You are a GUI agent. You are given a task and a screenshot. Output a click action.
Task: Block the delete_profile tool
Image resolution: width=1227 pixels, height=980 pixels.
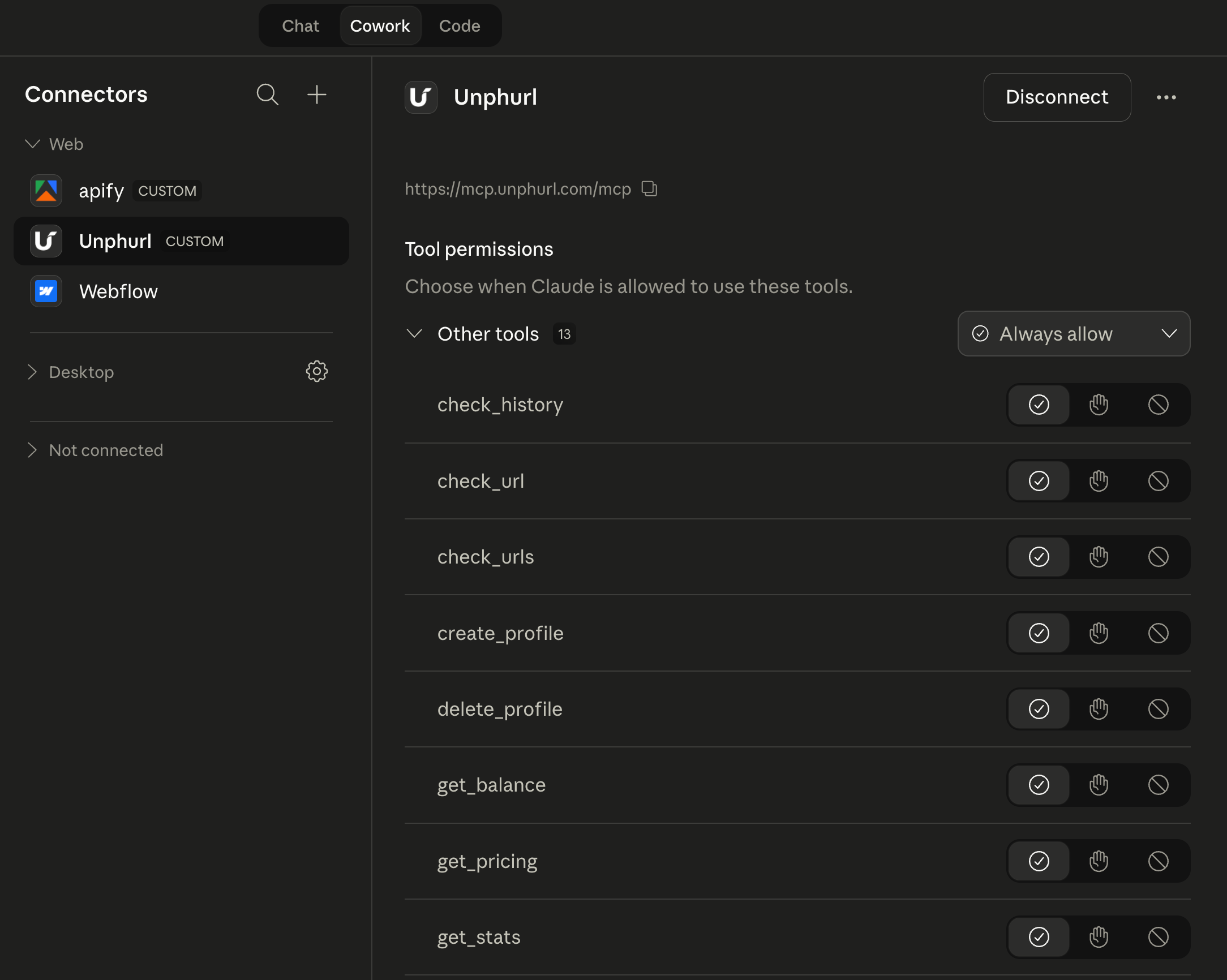pos(1158,708)
